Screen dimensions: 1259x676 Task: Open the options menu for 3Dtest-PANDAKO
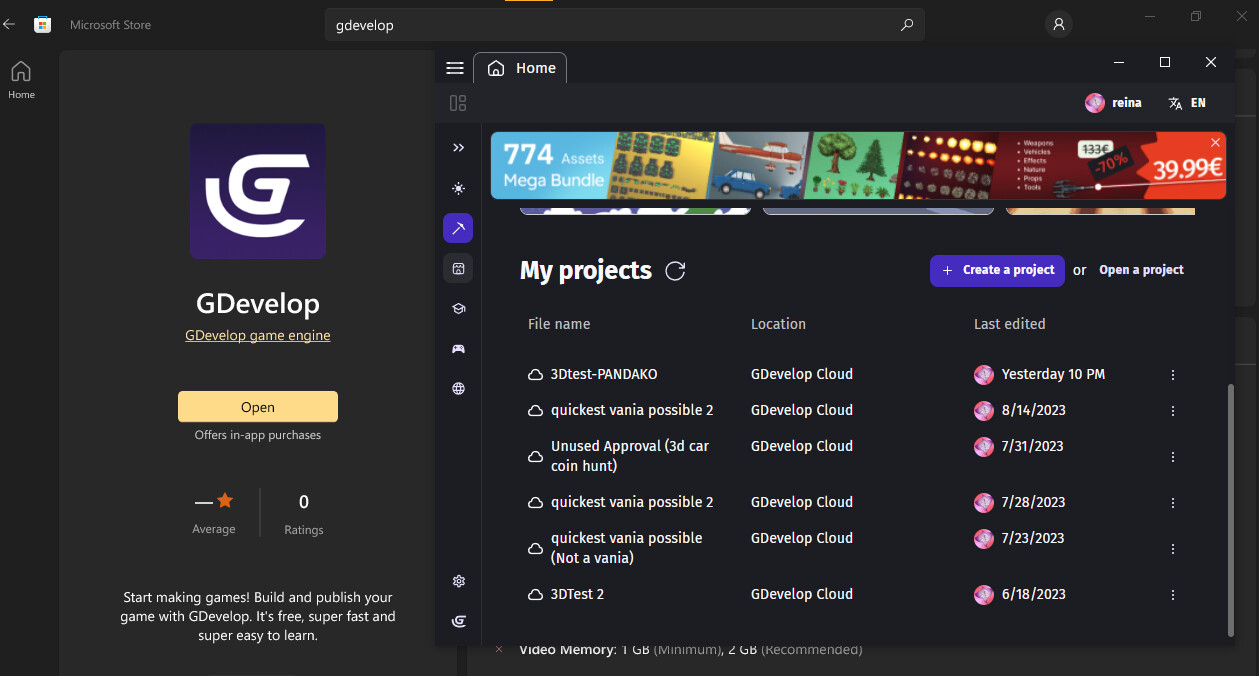click(1173, 375)
